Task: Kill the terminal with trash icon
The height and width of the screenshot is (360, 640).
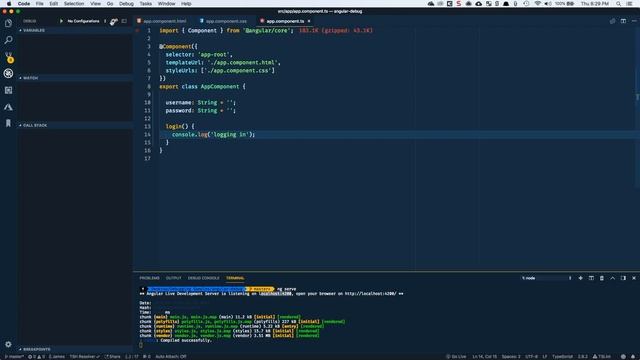Action: click(602, 278)
